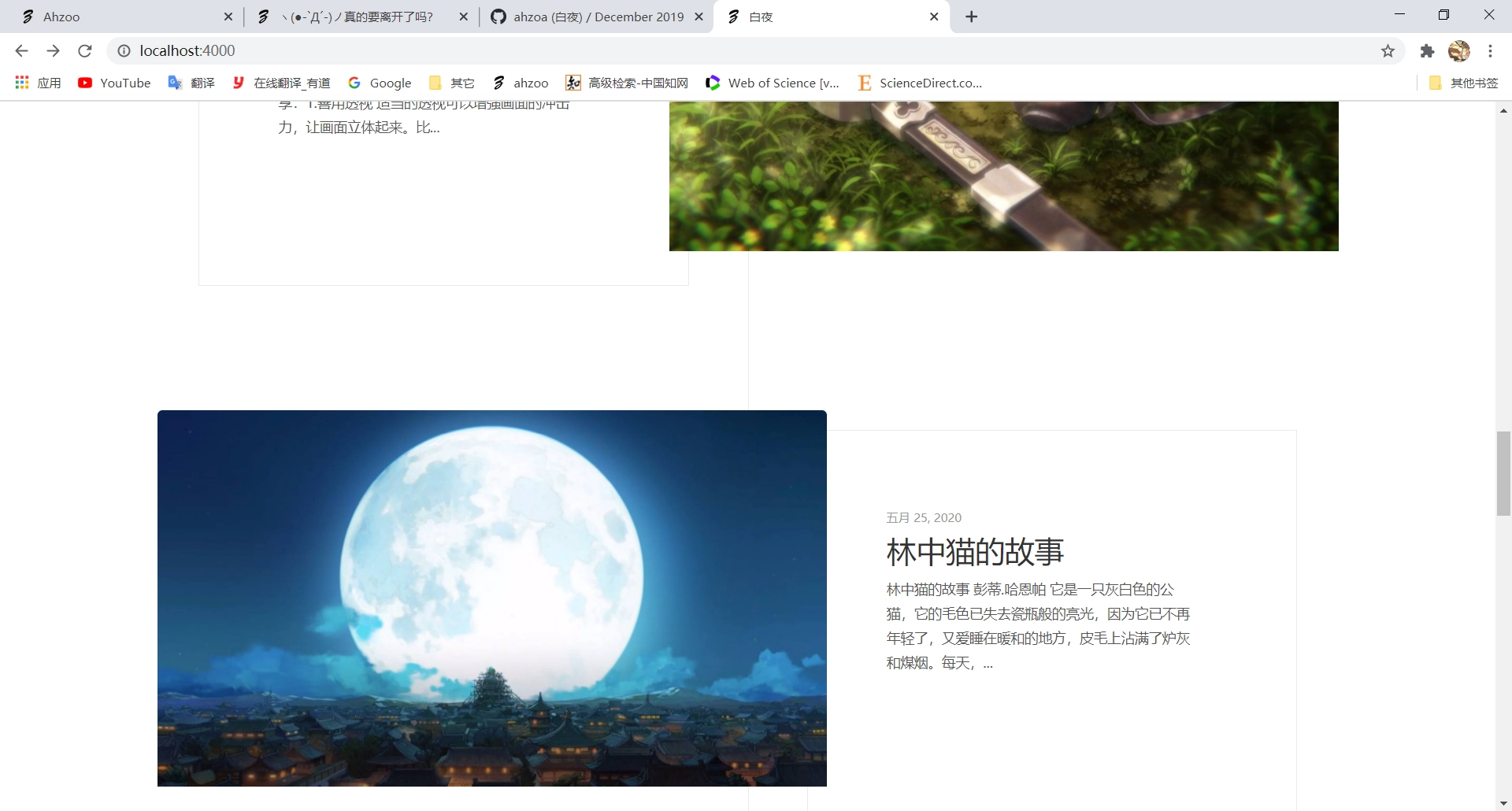Image resolution: width=1512 pixels, height=811 pixels.
Task: Open the Chrome profile avatar
Action: (x=1458, y=51)
